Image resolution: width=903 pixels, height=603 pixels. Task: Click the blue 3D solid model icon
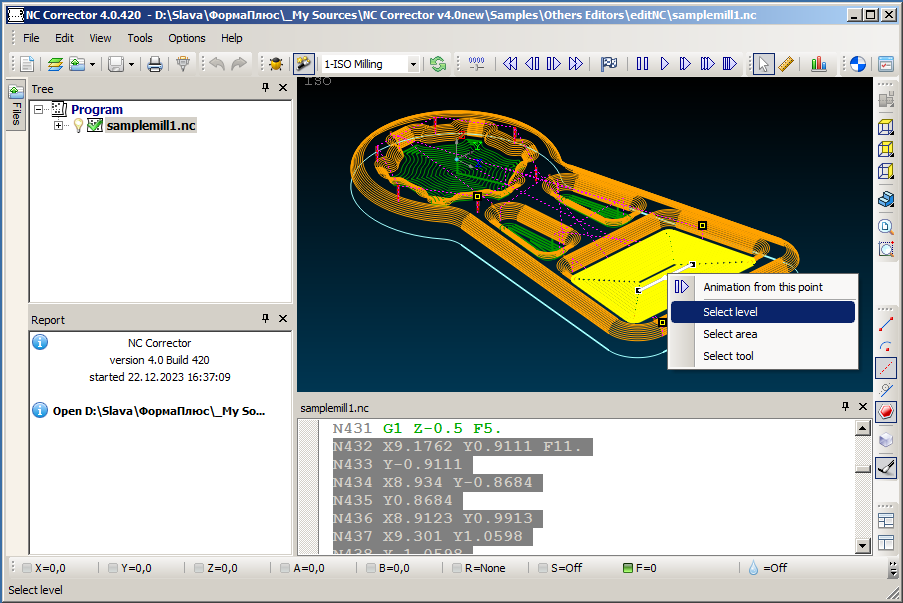886,199
